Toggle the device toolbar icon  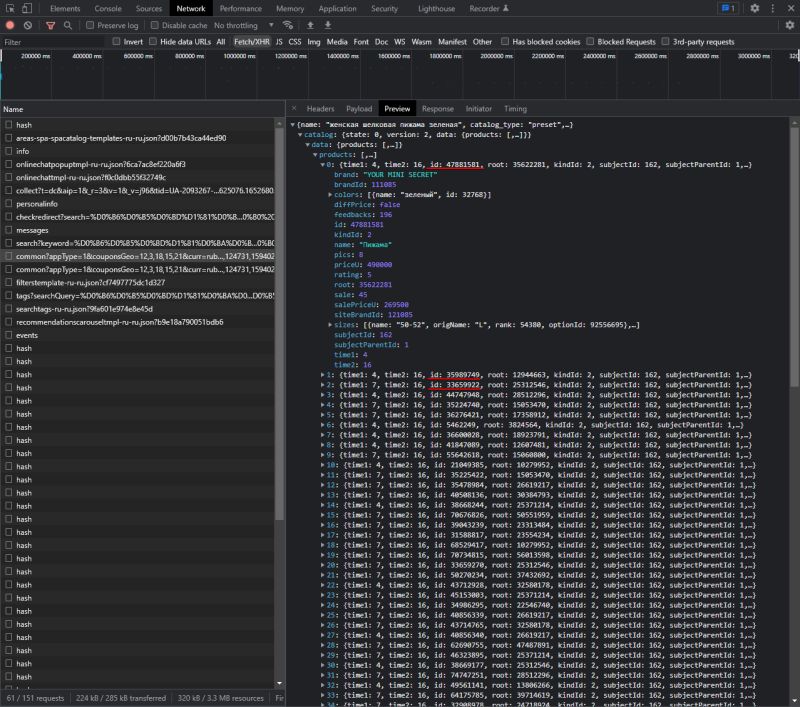[27, 8]
